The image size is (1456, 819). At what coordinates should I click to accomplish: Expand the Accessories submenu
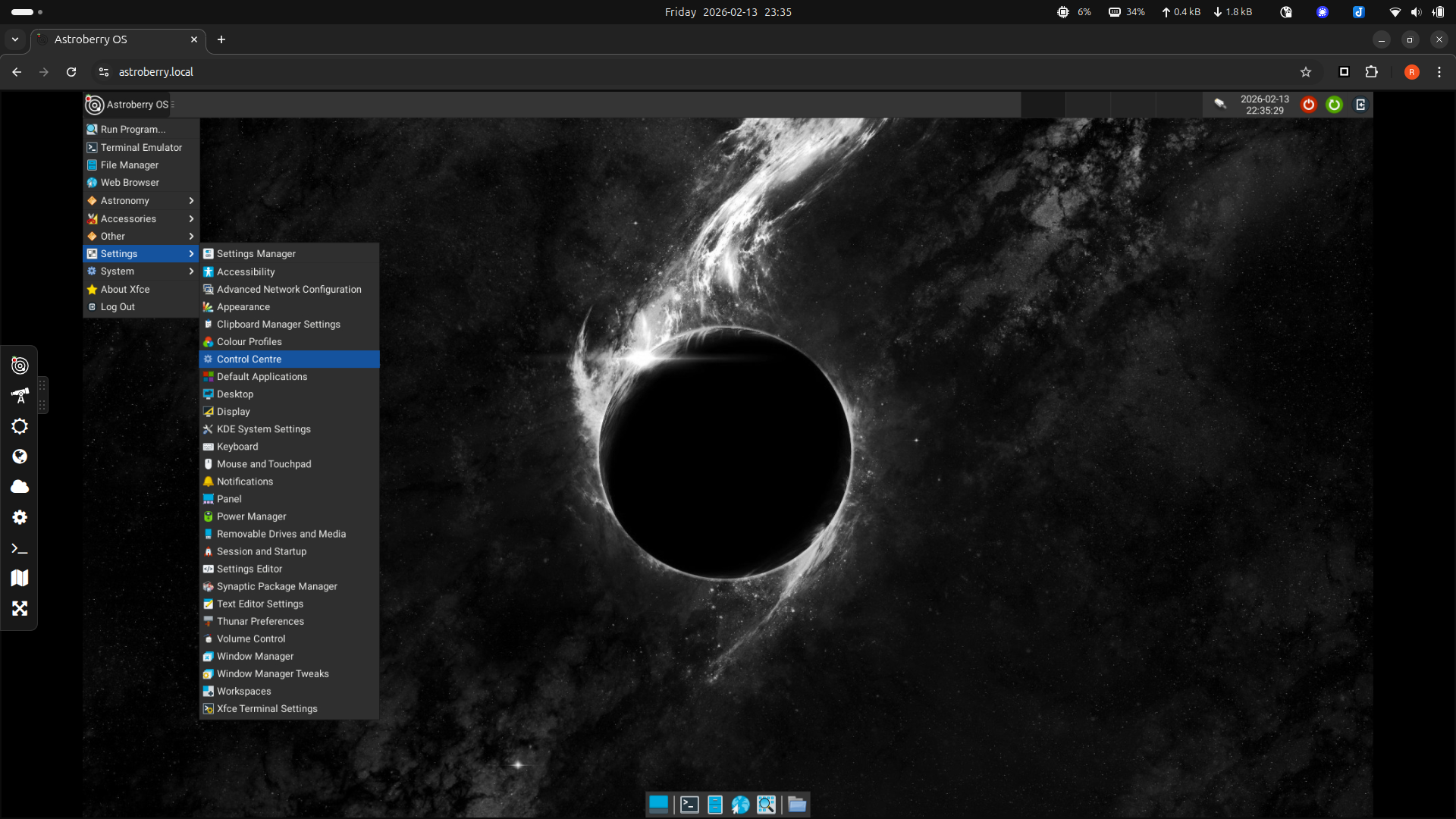click(x=140, y=218)
